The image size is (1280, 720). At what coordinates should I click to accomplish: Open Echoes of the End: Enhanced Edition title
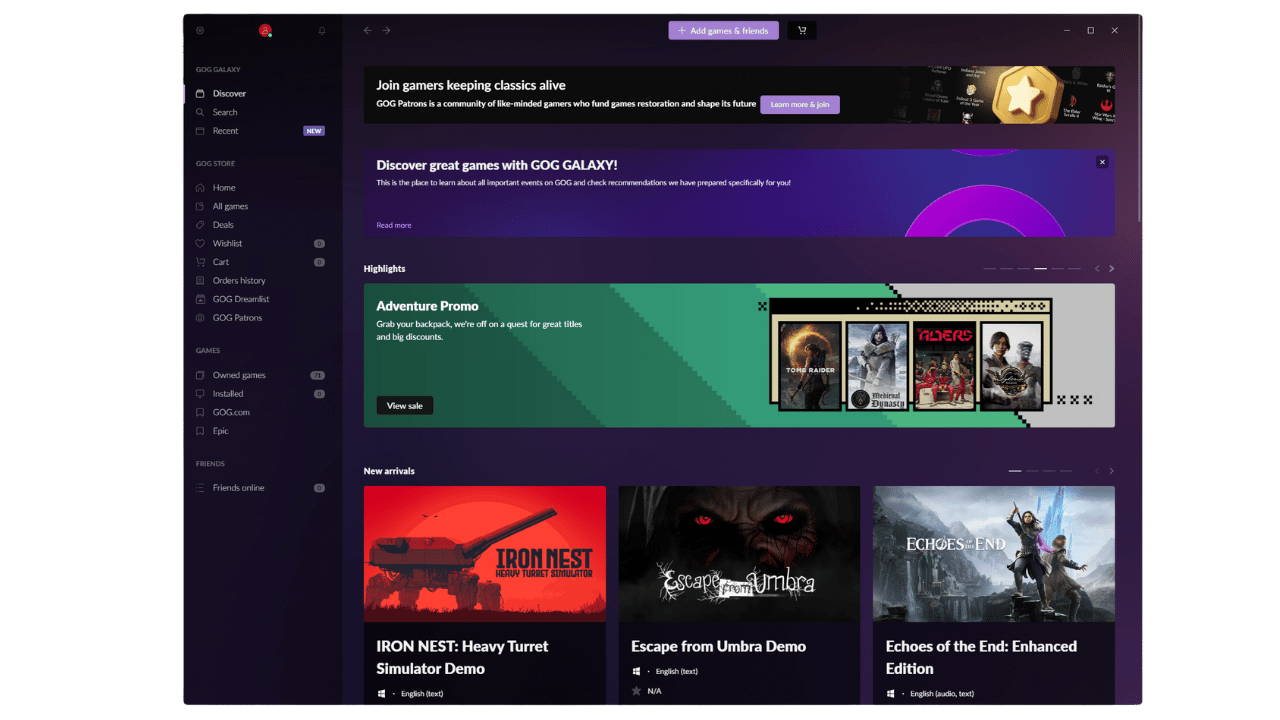click(x=981, y=657)
